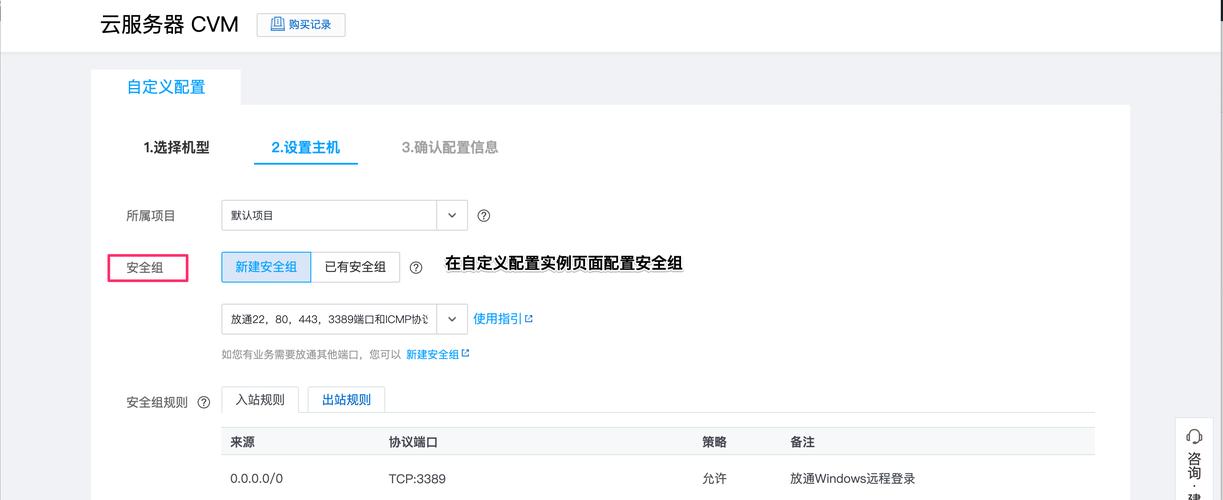Image resolution: width=1223 pixels, height=500 pixels.
Task: Switch to the 出站规则 tab
Action: coord(346,399)
